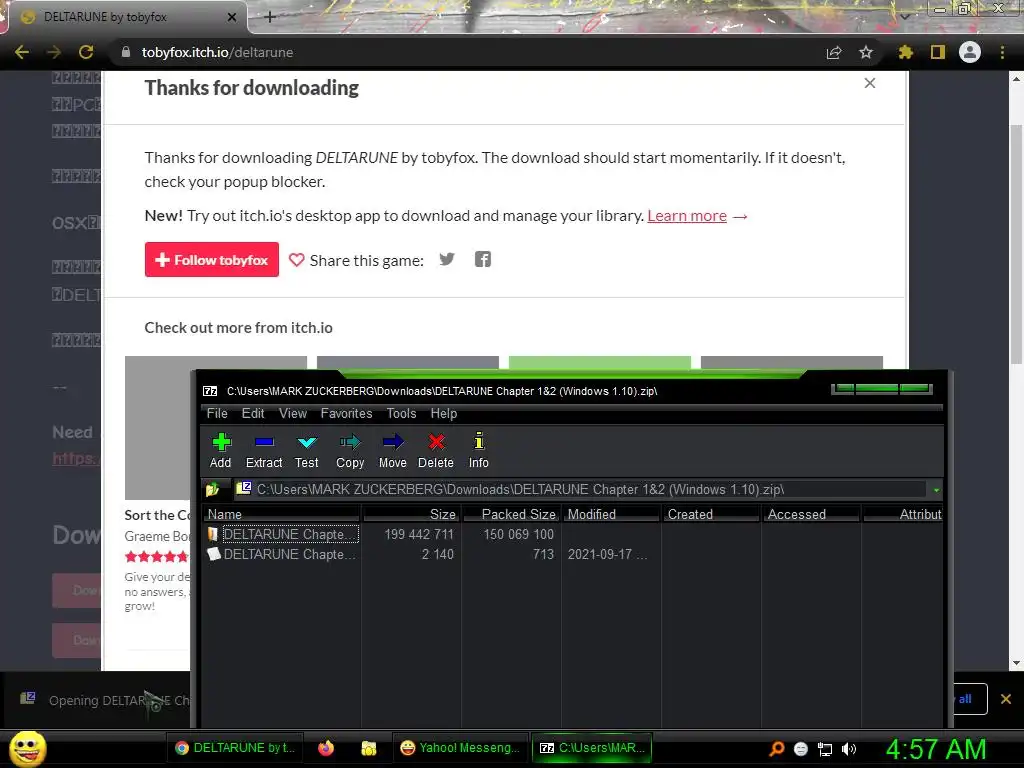Viewport: 1024px width, 768px height.
Task: Open the 7-Zip File menu
Action: (217, 413)
